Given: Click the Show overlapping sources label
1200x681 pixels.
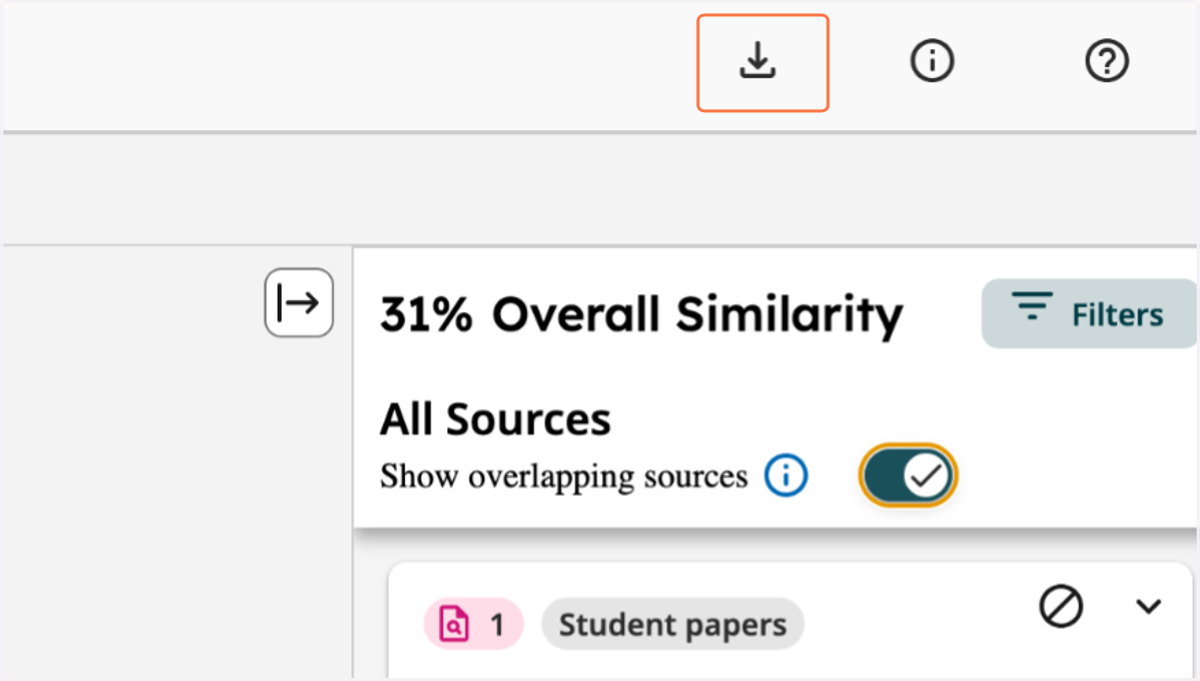Looking at the screenshot, I should pos(564,476).
